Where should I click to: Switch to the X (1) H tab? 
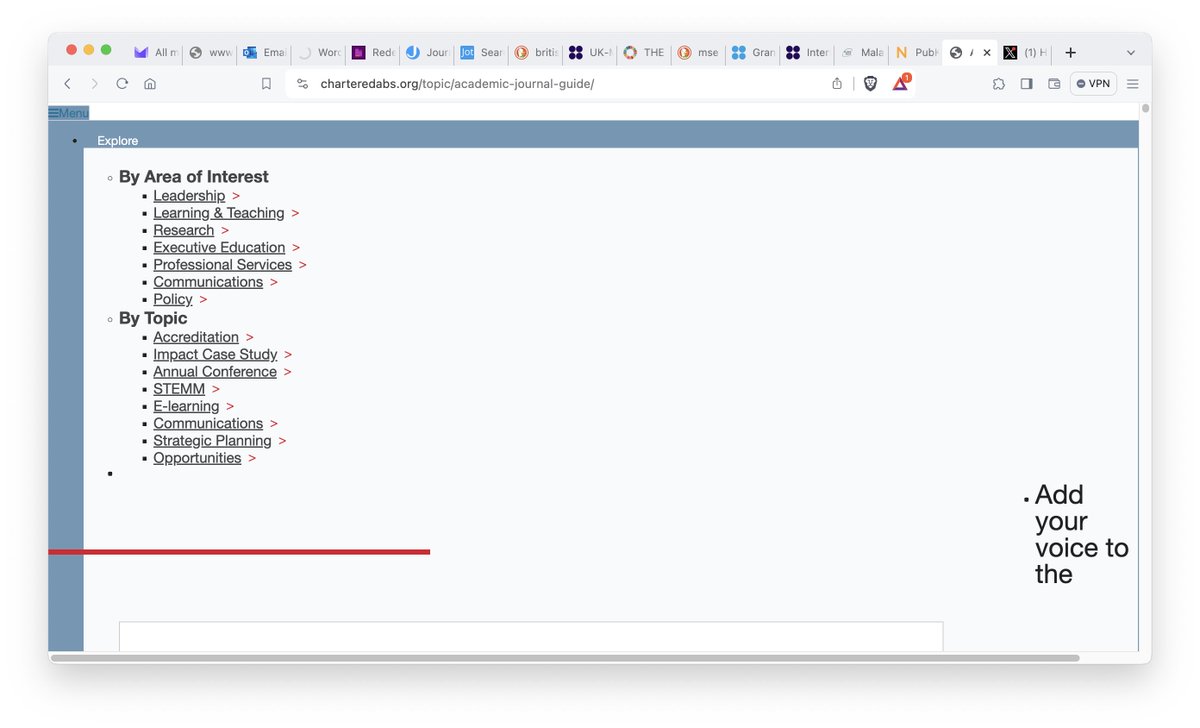(1024, 53)
